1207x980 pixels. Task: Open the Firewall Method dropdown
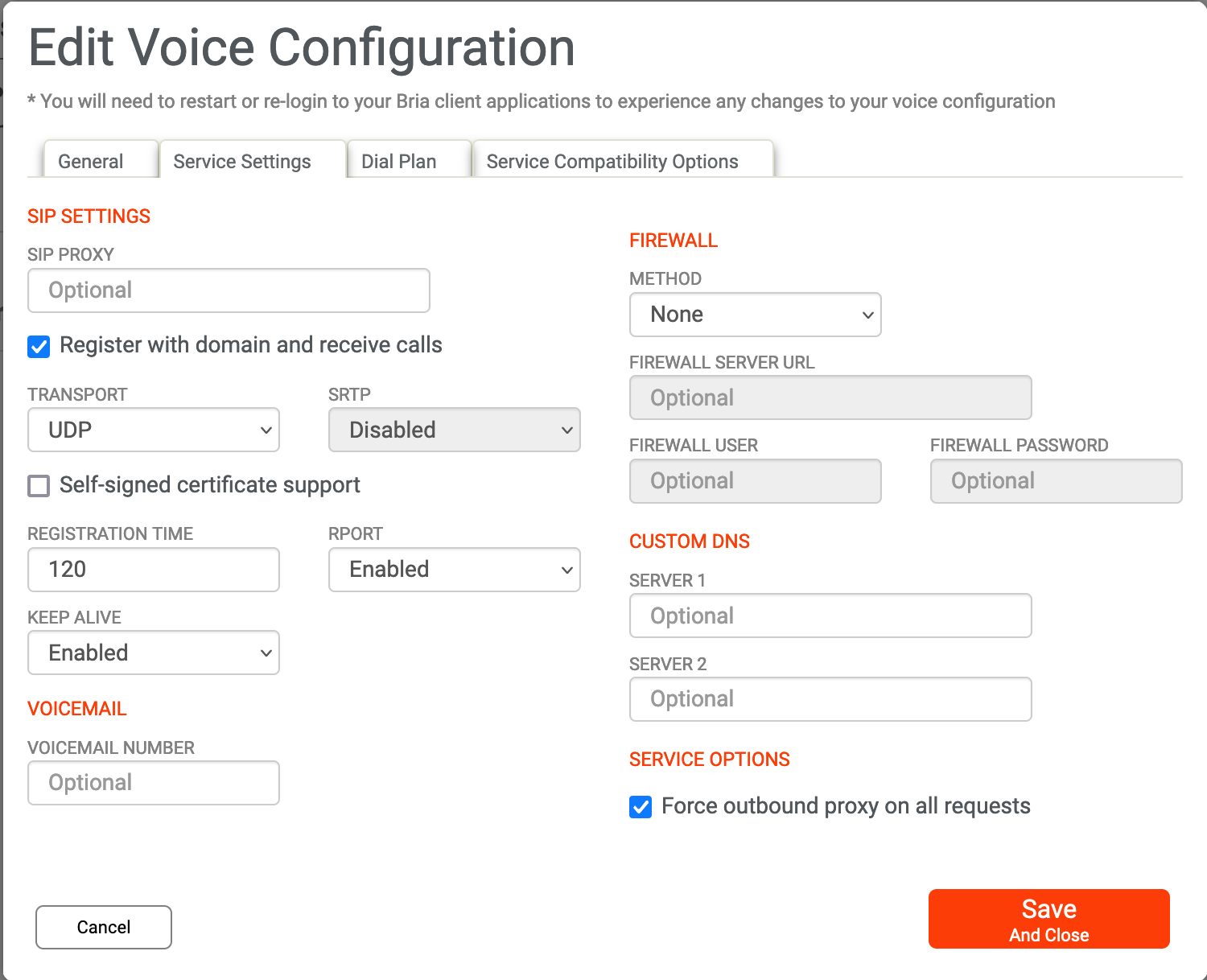(755, 315)
